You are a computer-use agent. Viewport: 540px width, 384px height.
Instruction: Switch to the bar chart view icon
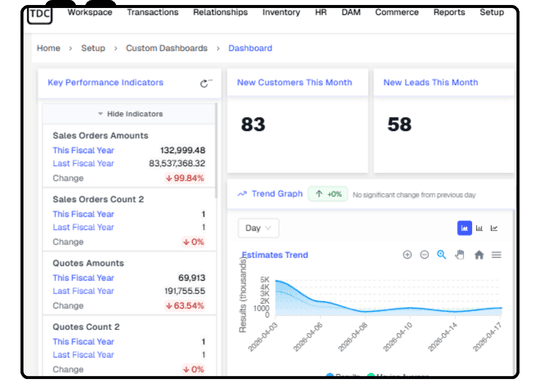[x=479, y=228]
